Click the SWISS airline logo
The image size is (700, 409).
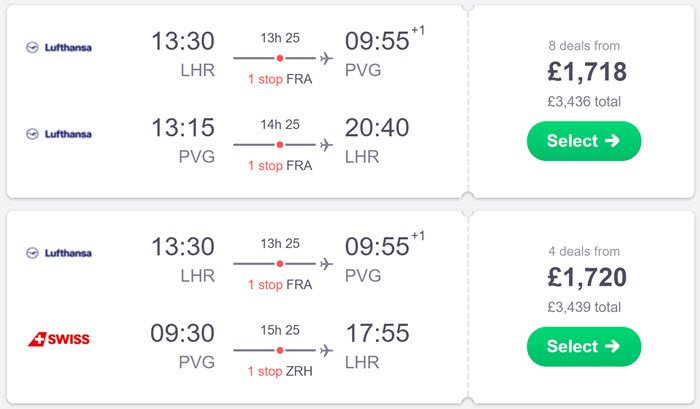[x=59, y=339]
